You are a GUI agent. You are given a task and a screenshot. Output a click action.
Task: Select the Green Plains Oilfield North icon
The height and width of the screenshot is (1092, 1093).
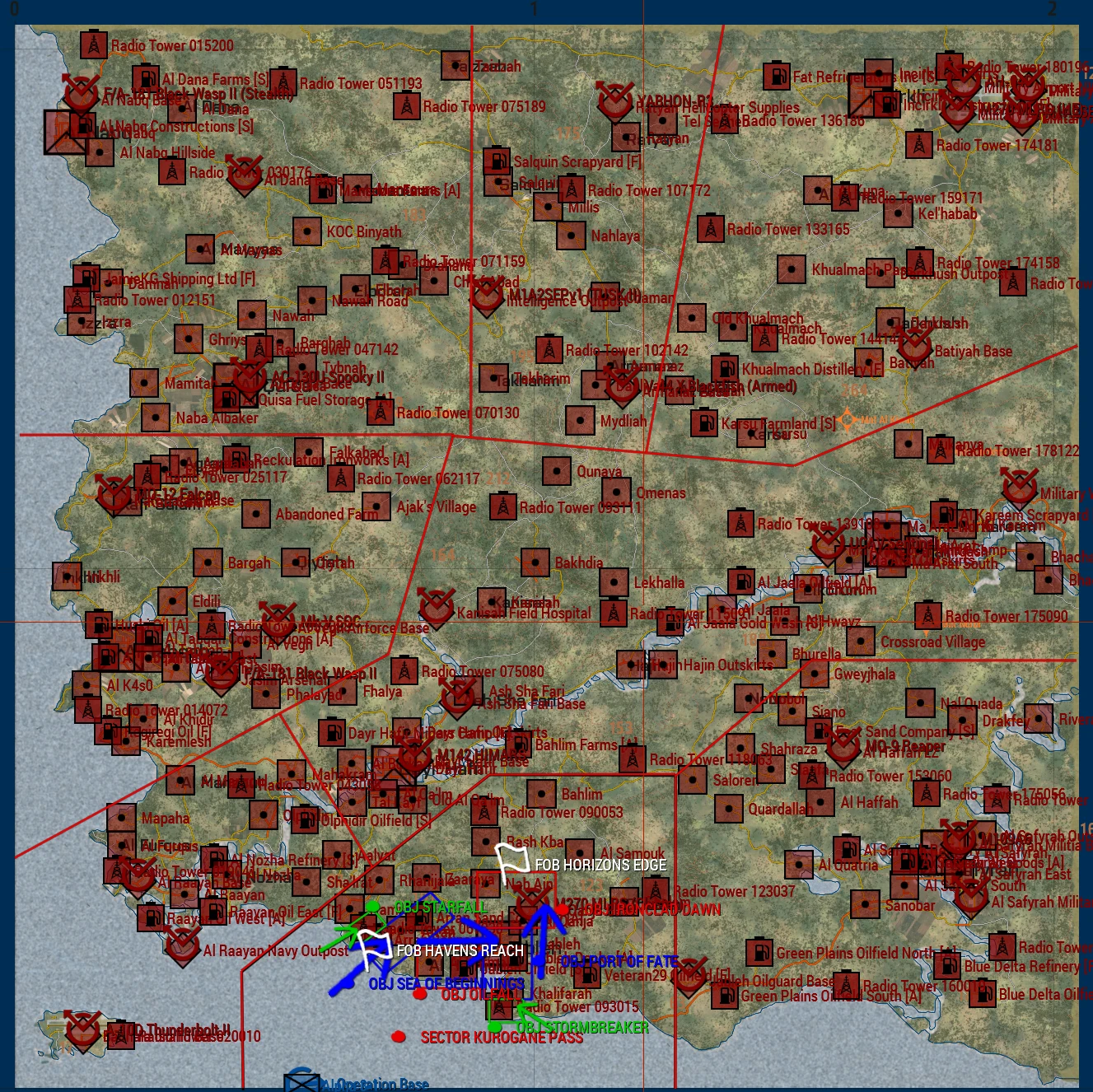759,952
